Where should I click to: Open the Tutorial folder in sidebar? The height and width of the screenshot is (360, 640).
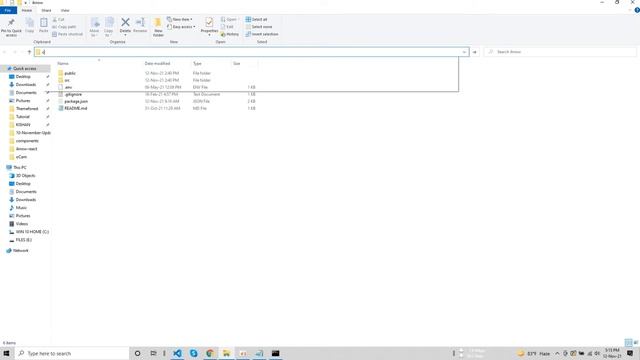pos(22,117)
